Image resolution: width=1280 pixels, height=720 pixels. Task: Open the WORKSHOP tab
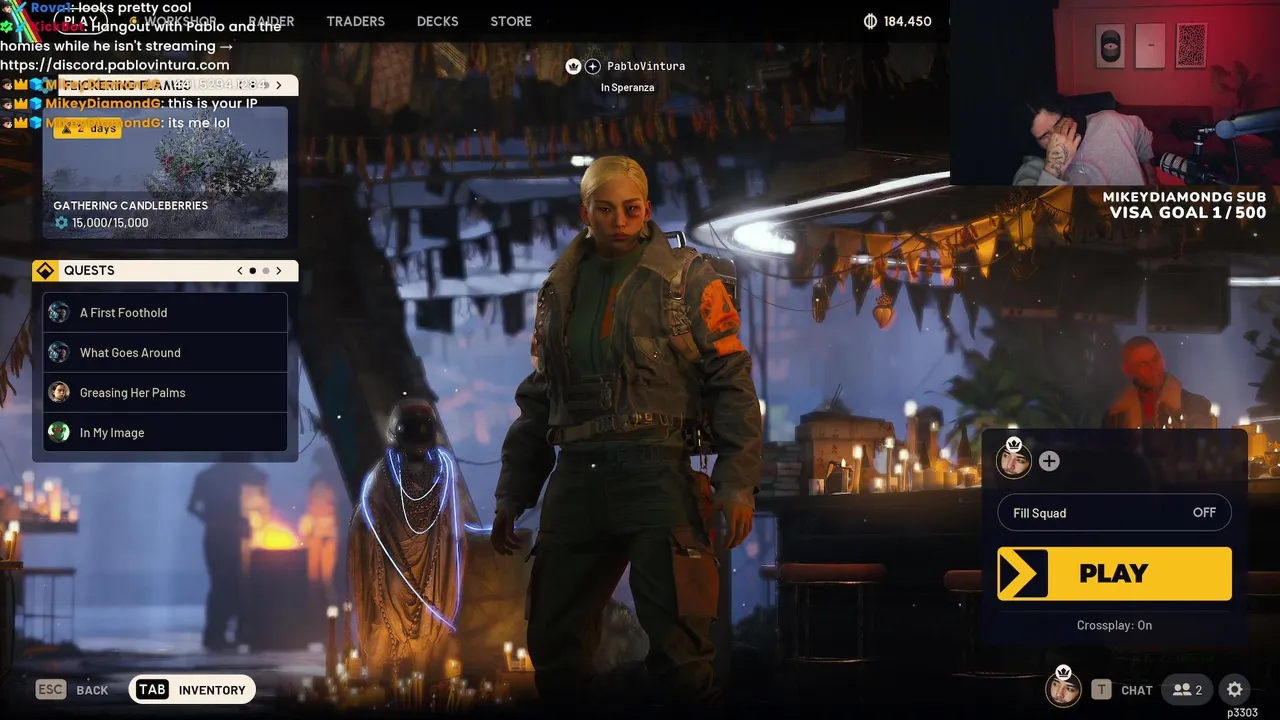[x=180, y=21]
